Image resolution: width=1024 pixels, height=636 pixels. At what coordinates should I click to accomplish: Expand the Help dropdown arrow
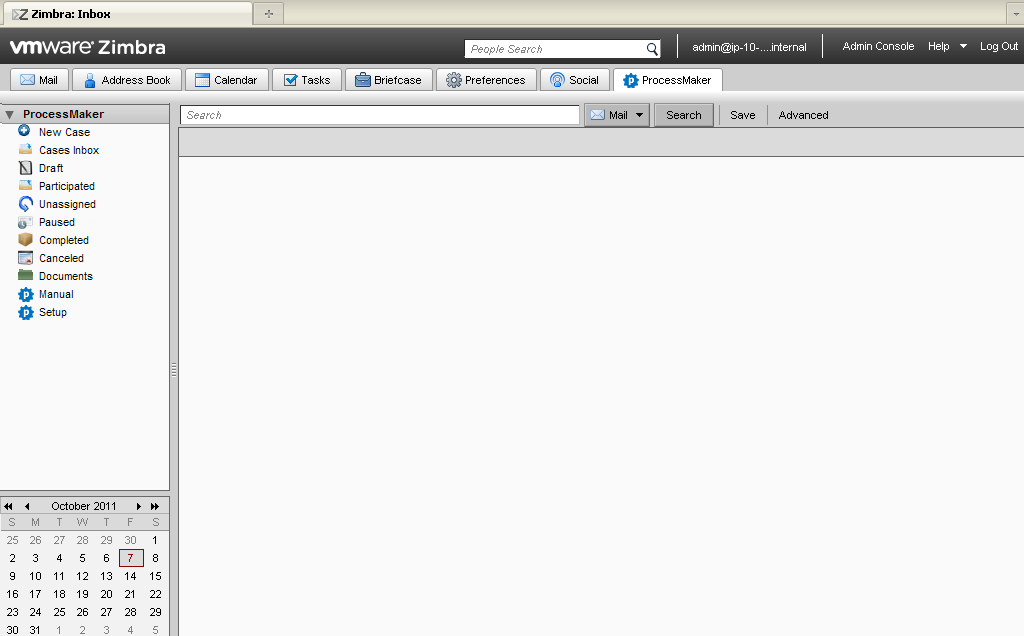[x=963, y=47]
